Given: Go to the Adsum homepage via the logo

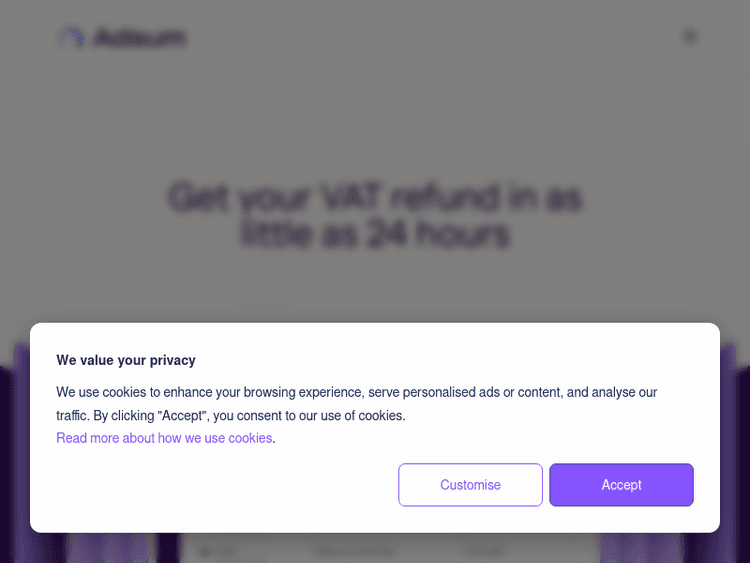Looking at the screenshot, I should coord(122,38).
